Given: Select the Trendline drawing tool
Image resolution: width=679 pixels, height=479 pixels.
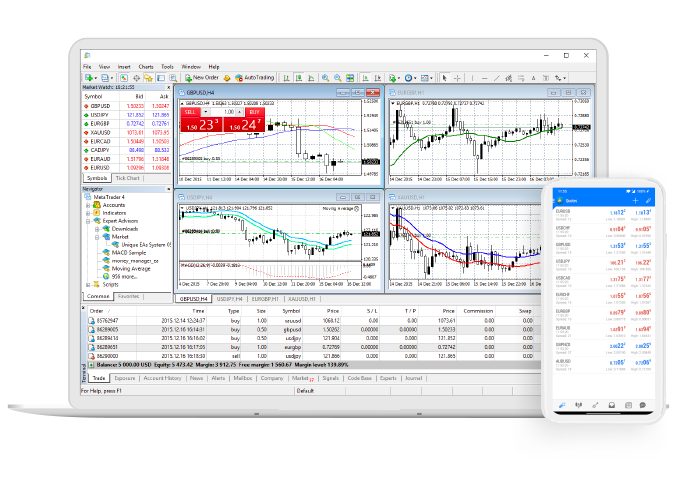Looking at the screenshot, I should (497, 78).
